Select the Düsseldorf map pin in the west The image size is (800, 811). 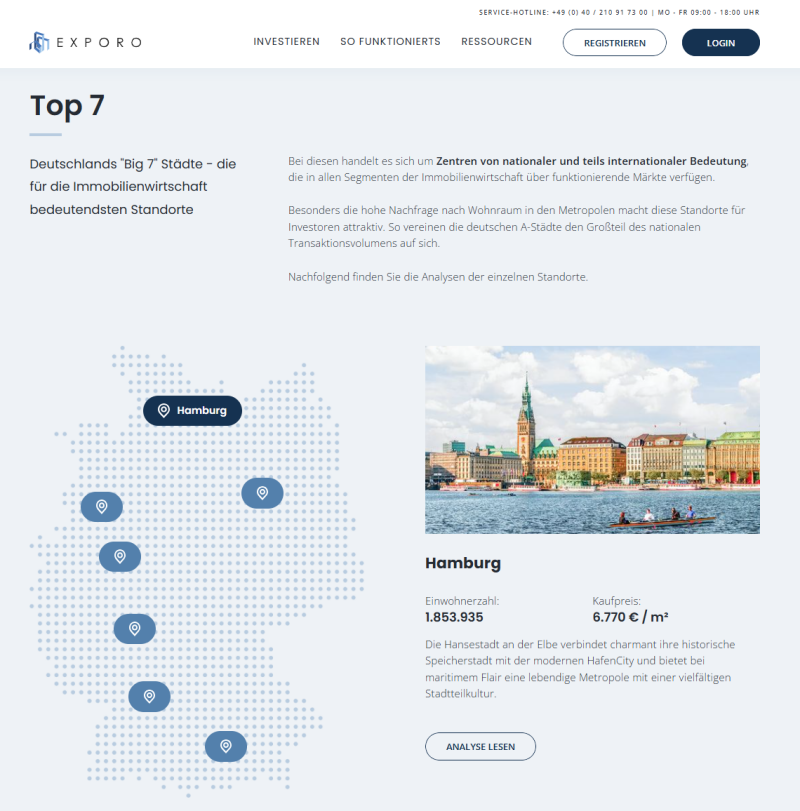pos(102,506)
